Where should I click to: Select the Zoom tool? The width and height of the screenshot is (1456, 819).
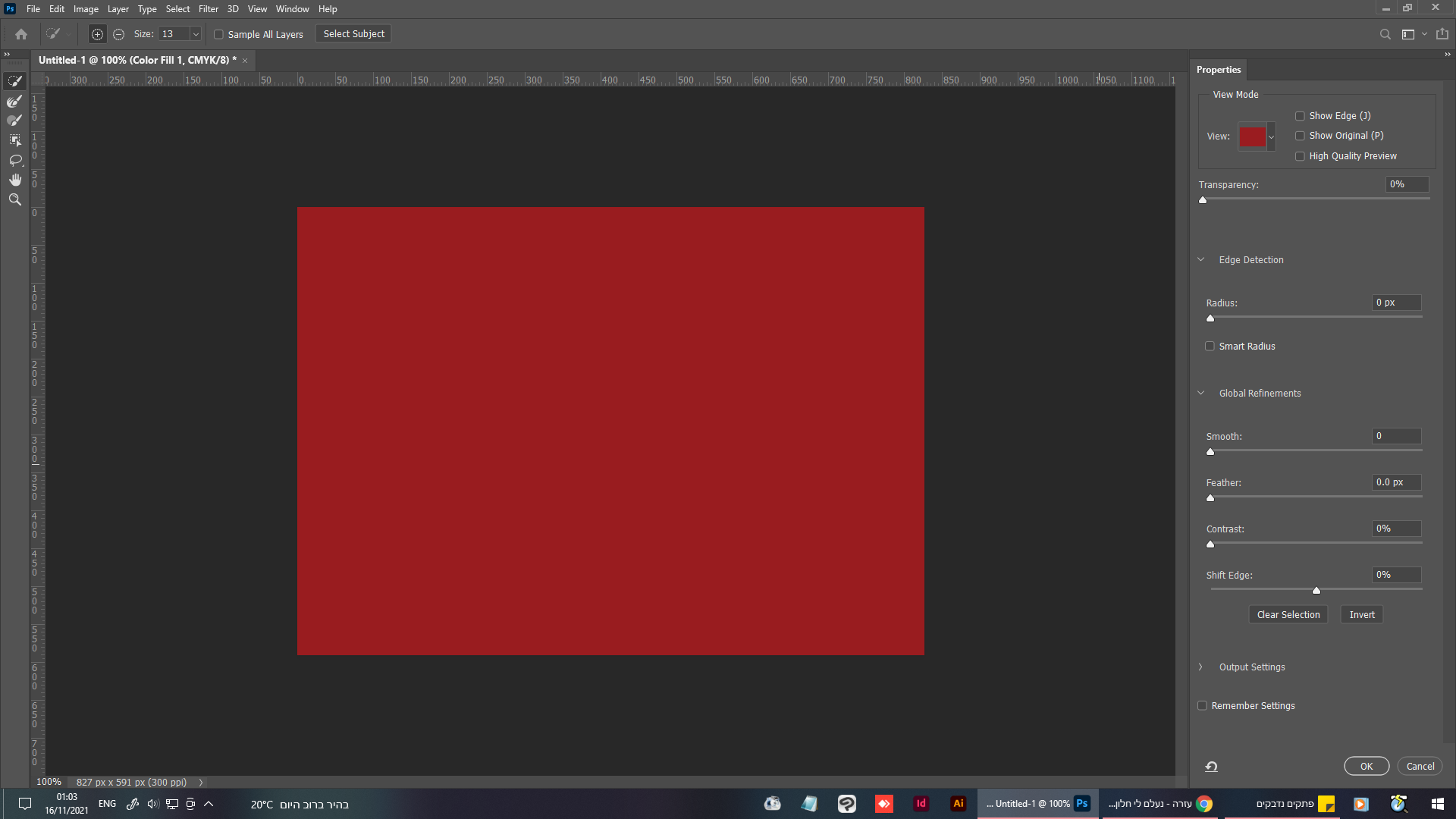pos(14,199)
